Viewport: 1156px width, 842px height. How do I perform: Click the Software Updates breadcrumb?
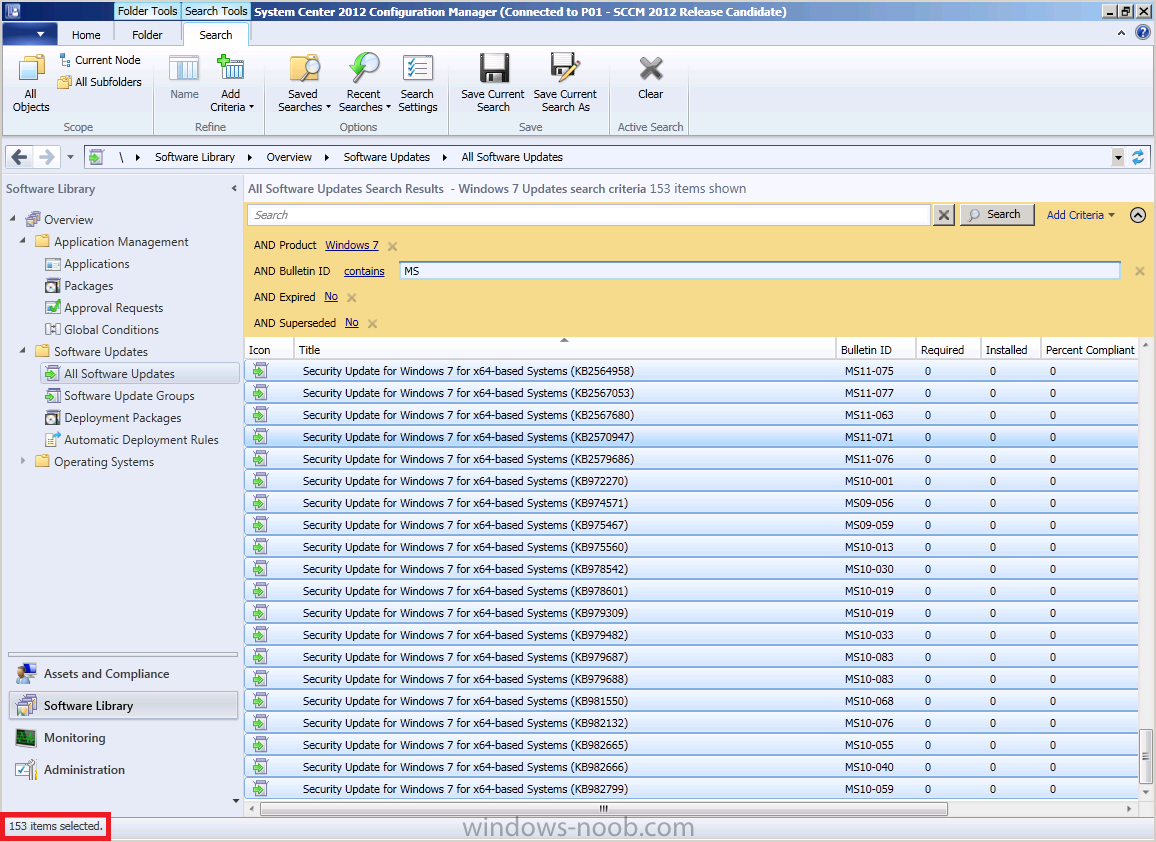pyautogui.click(x=386, y=157)
